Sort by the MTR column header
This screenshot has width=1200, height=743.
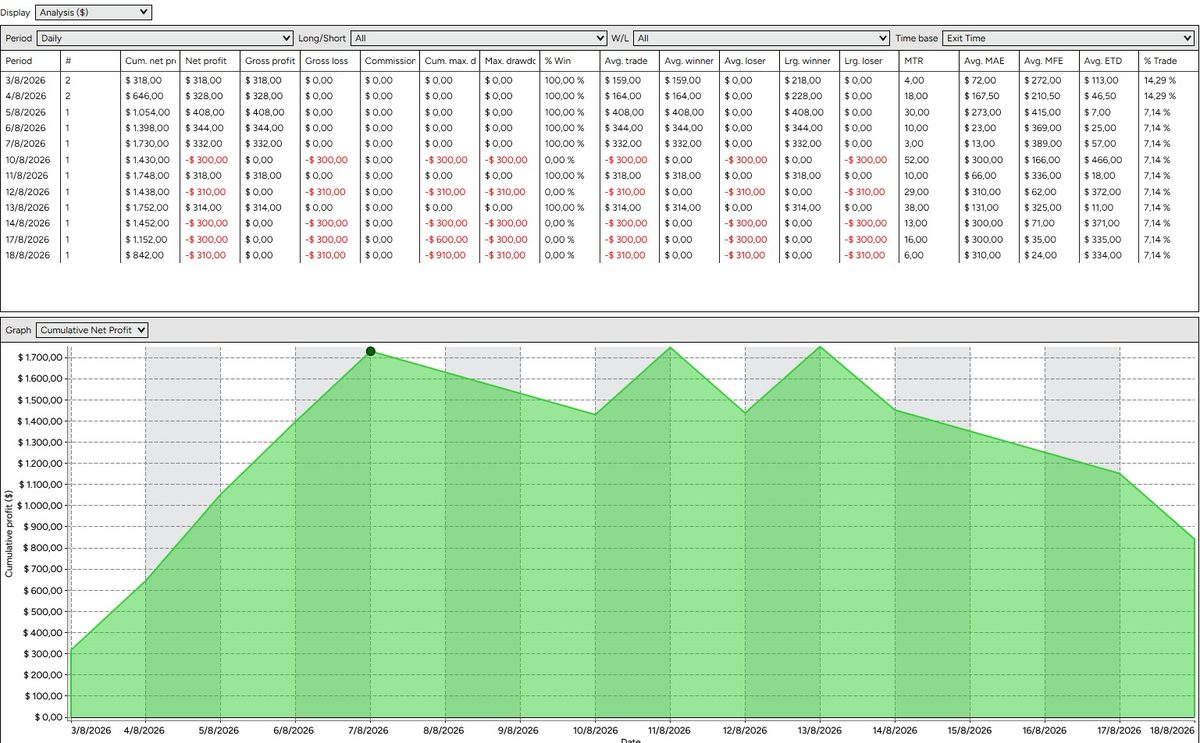coord(930,61)
